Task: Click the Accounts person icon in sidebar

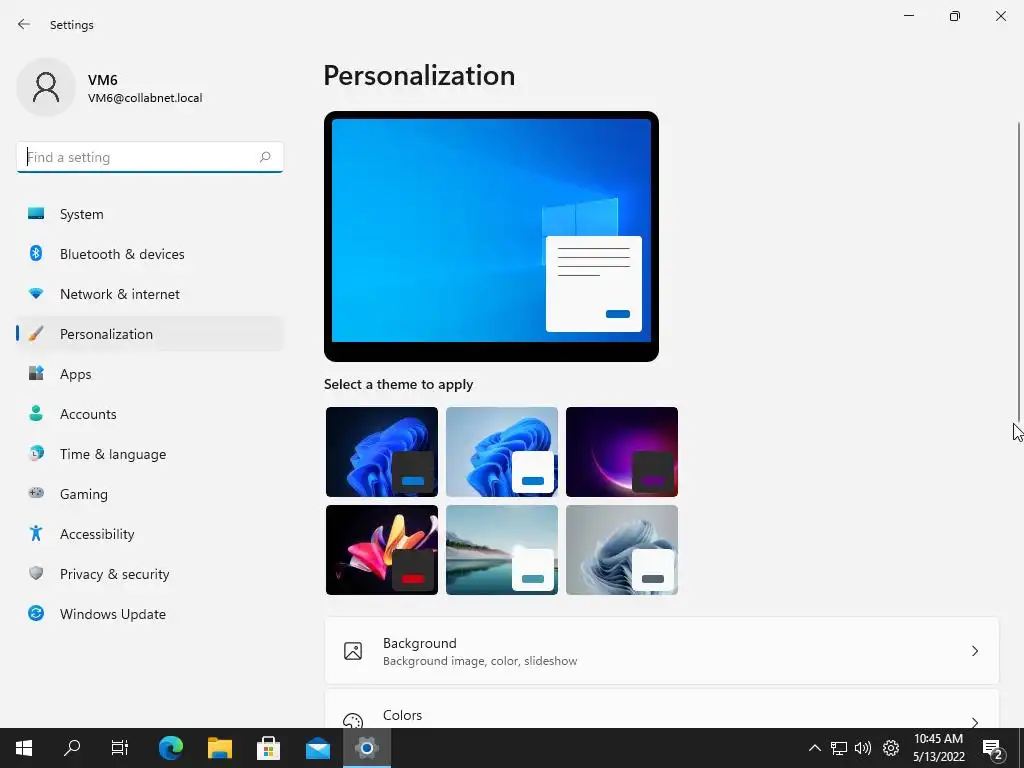Action: (36, 413)
